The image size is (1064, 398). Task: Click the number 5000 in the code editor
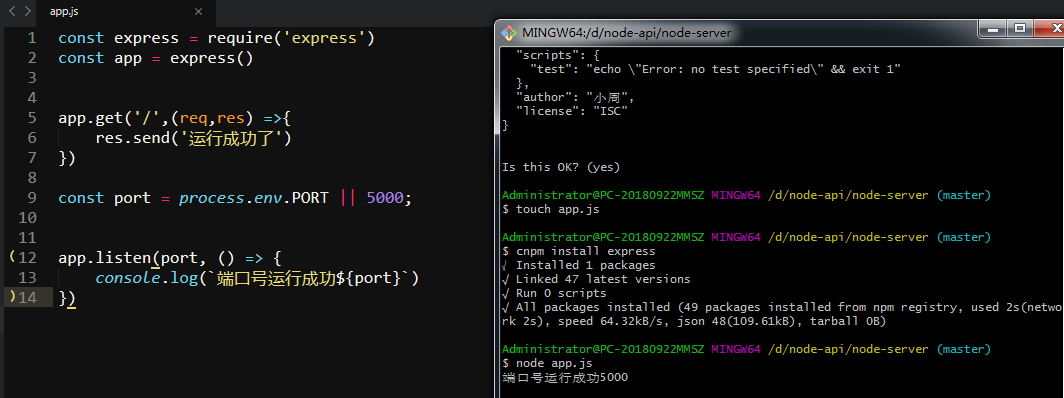[384, 198]
